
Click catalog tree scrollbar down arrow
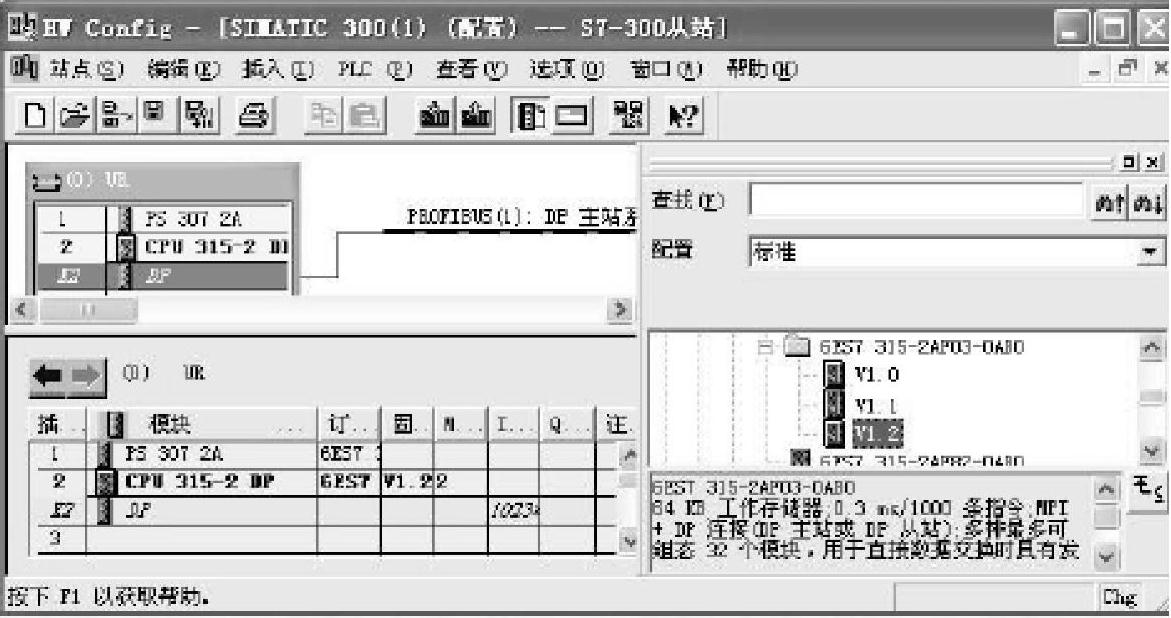point(1152,452)
